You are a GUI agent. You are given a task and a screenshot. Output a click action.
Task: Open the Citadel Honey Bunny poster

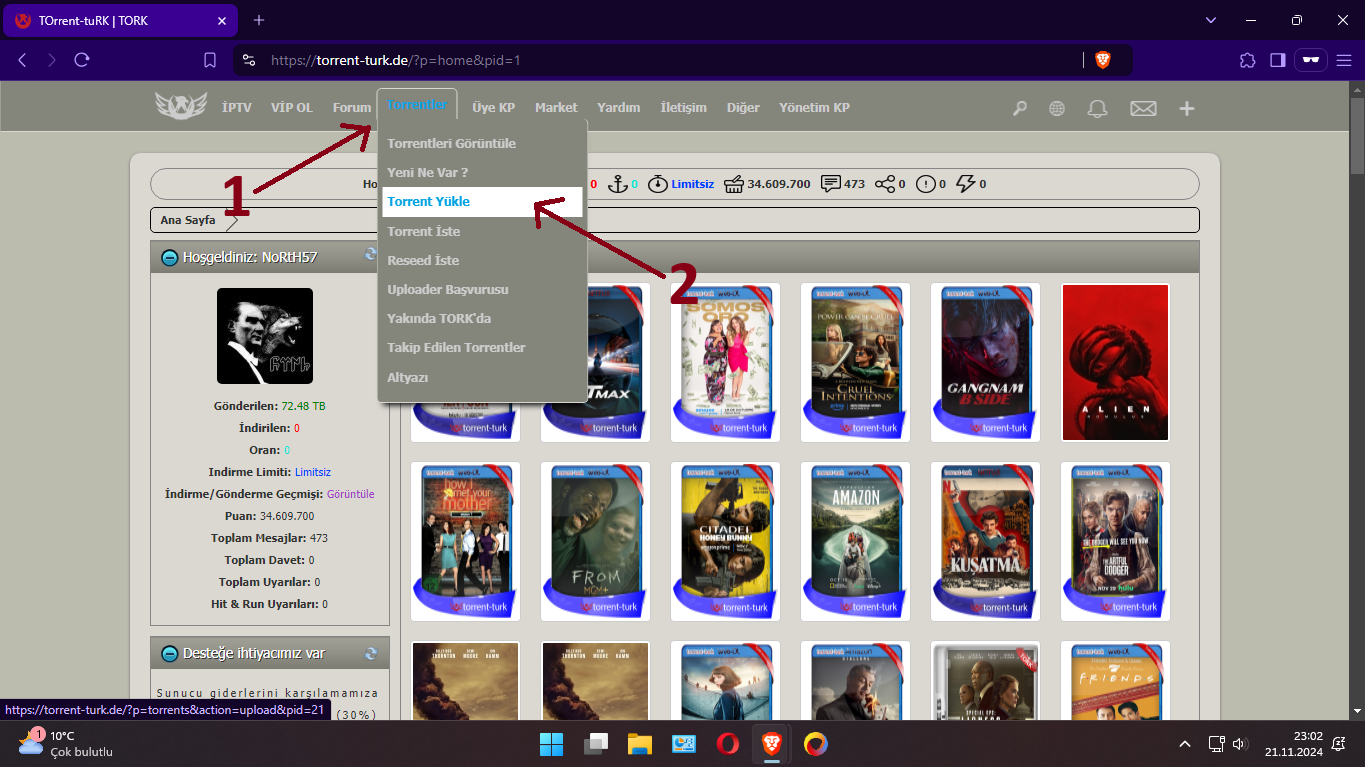point(725,541)
